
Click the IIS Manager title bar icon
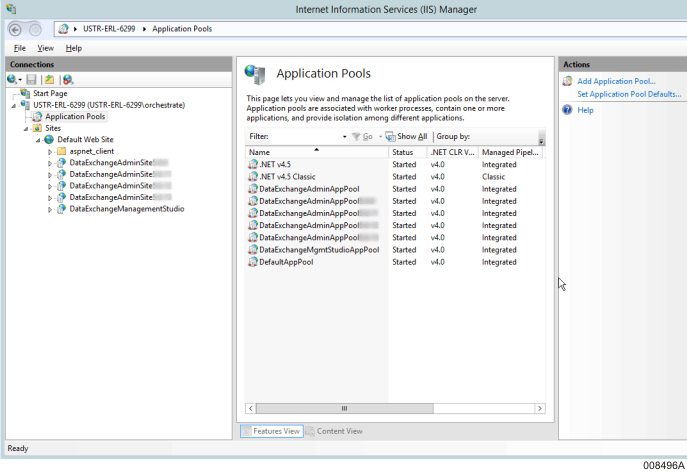click(x=11, y=9)
